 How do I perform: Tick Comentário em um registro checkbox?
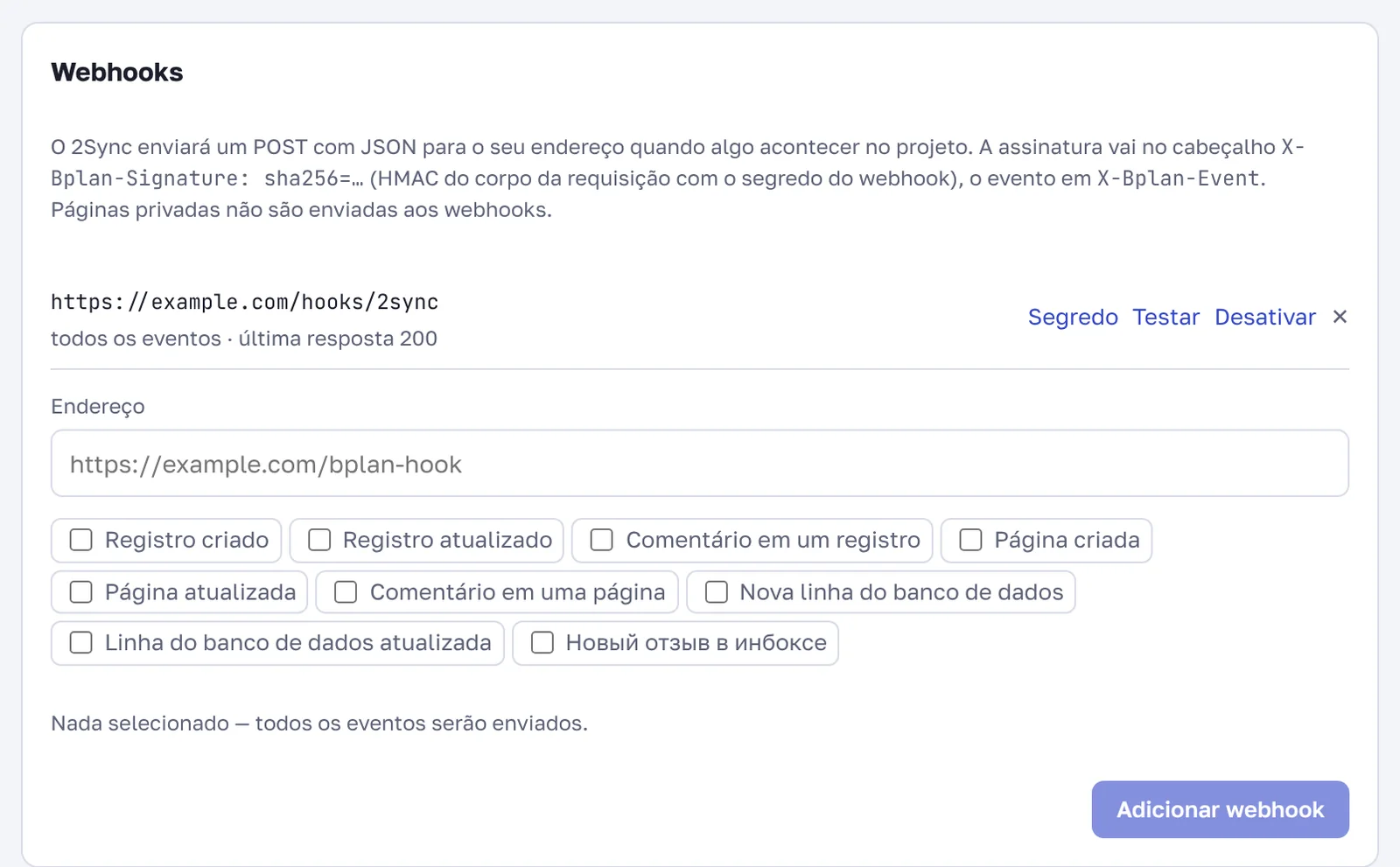[x=602, y=540]
